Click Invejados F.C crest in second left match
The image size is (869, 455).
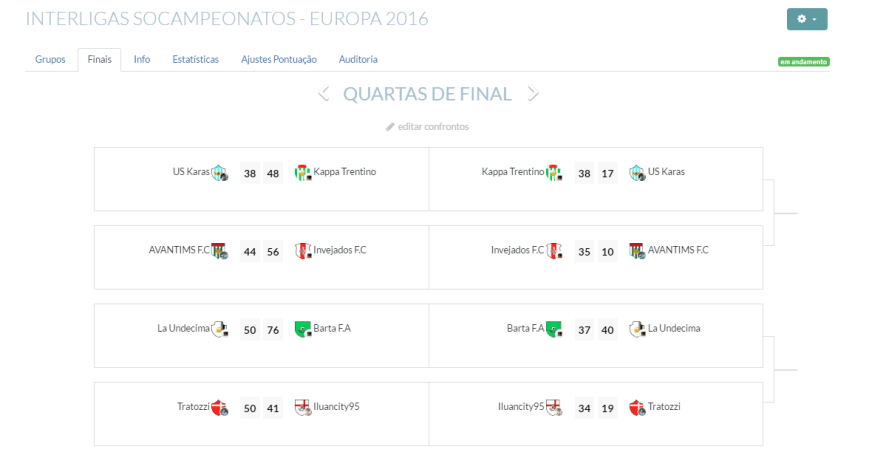pos(303,251)
